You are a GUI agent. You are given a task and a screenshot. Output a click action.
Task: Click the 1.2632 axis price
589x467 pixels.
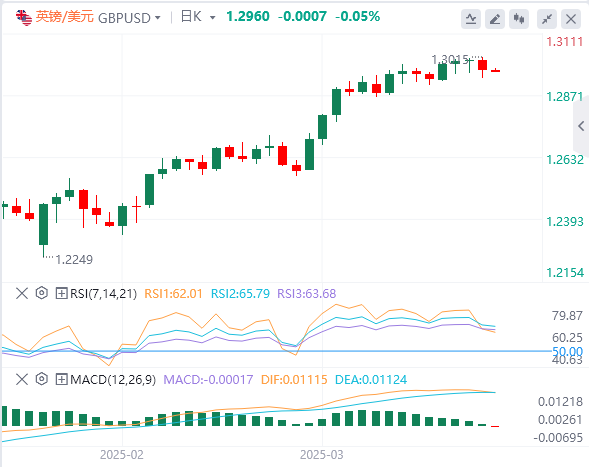click(x=565, y=160)
